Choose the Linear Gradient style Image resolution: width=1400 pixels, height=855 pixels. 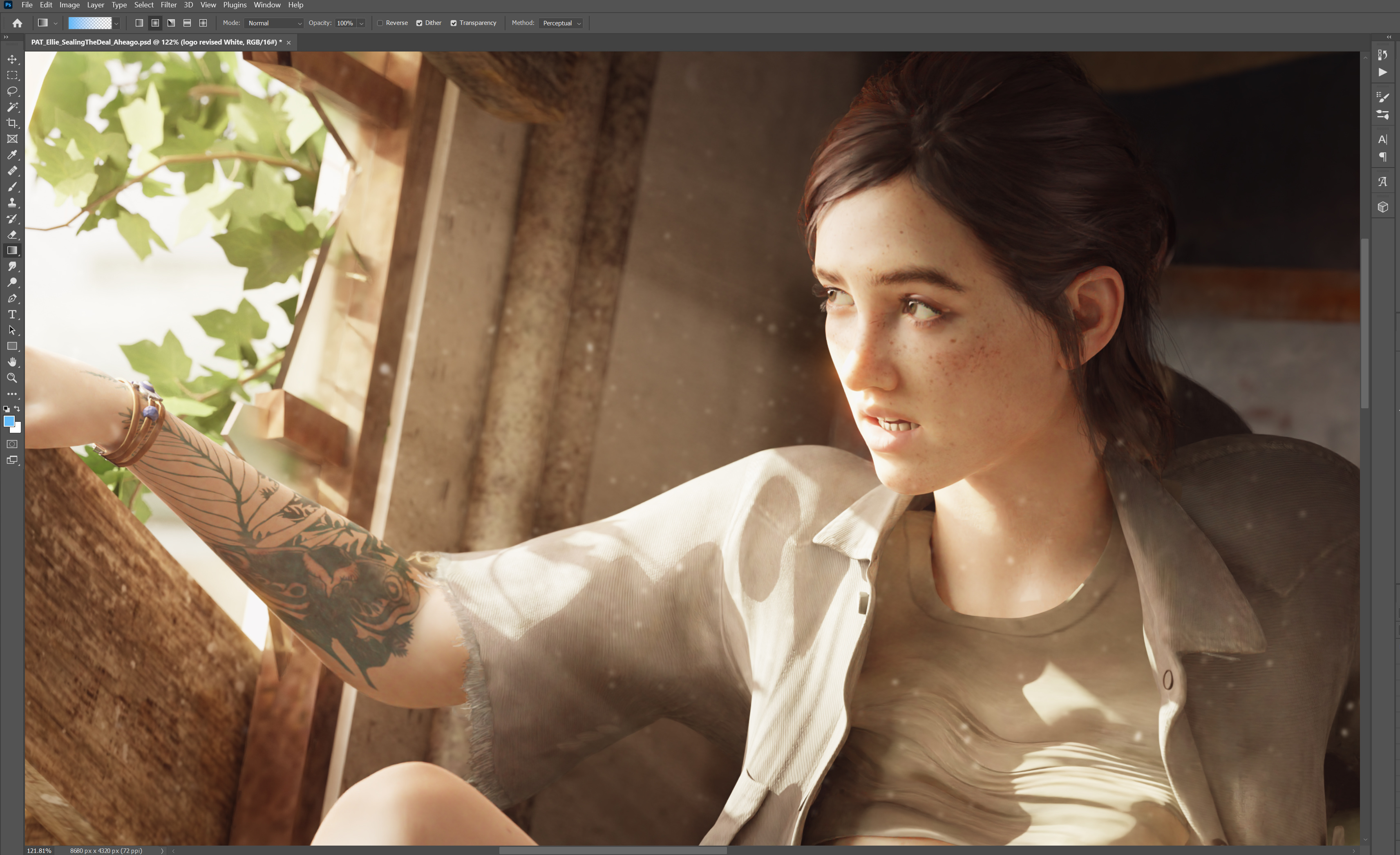(x=139, y=23)
